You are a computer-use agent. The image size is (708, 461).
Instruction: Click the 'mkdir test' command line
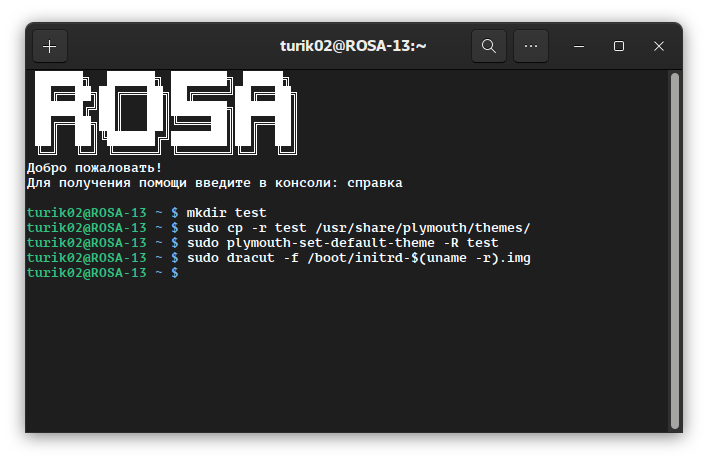(x=147, y=213)
